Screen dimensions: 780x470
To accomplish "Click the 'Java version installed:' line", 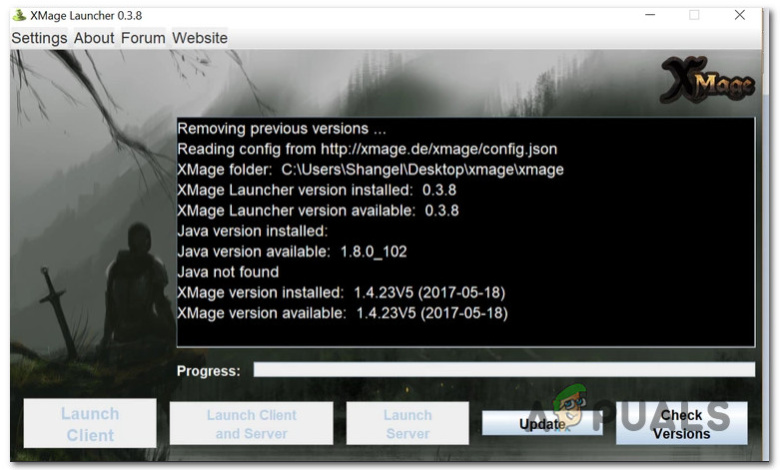I will [253, 231].
